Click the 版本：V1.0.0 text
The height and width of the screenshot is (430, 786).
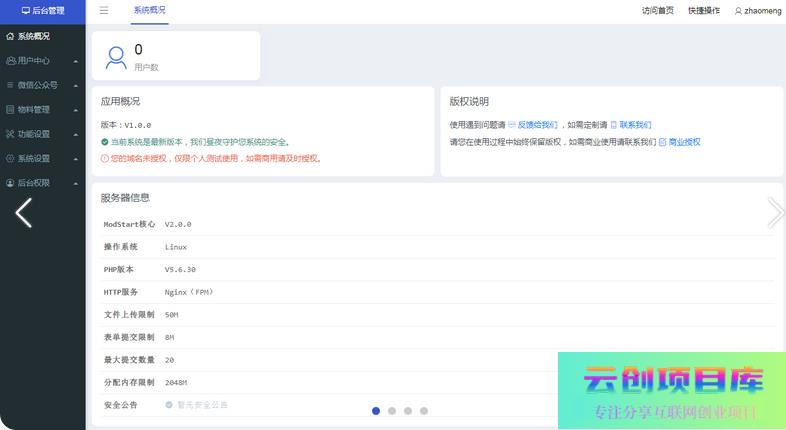point(126,125)
